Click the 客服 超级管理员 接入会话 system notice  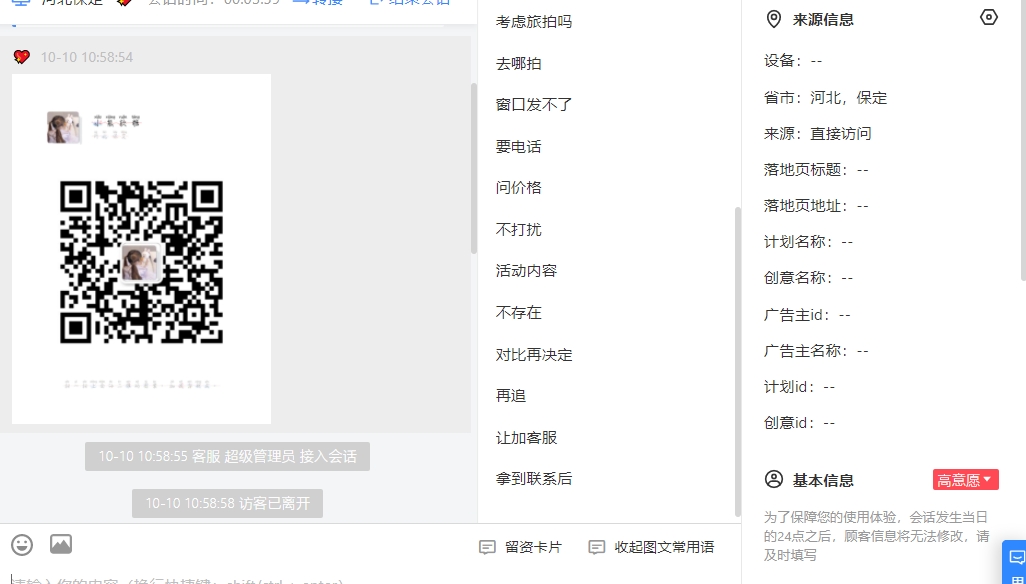pyautogui.click(x=228, y=456)
